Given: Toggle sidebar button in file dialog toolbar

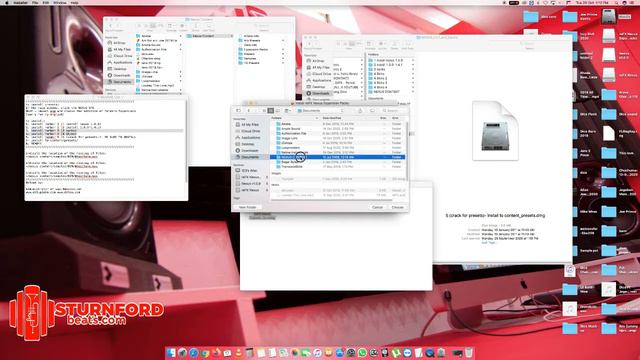Looking at the screenshot, I should [238, 111].
